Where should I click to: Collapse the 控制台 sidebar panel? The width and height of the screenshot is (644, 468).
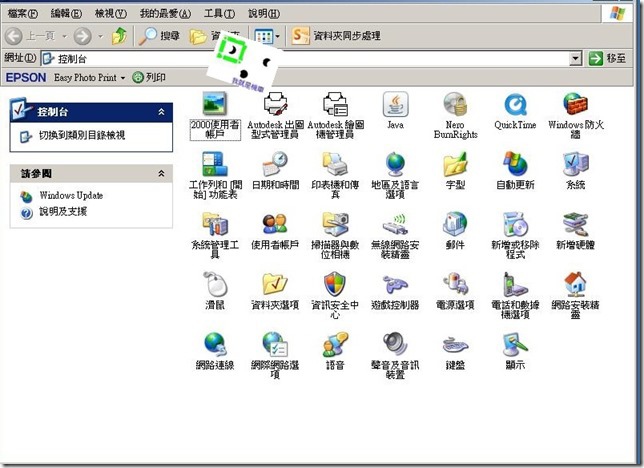(161, 112)
